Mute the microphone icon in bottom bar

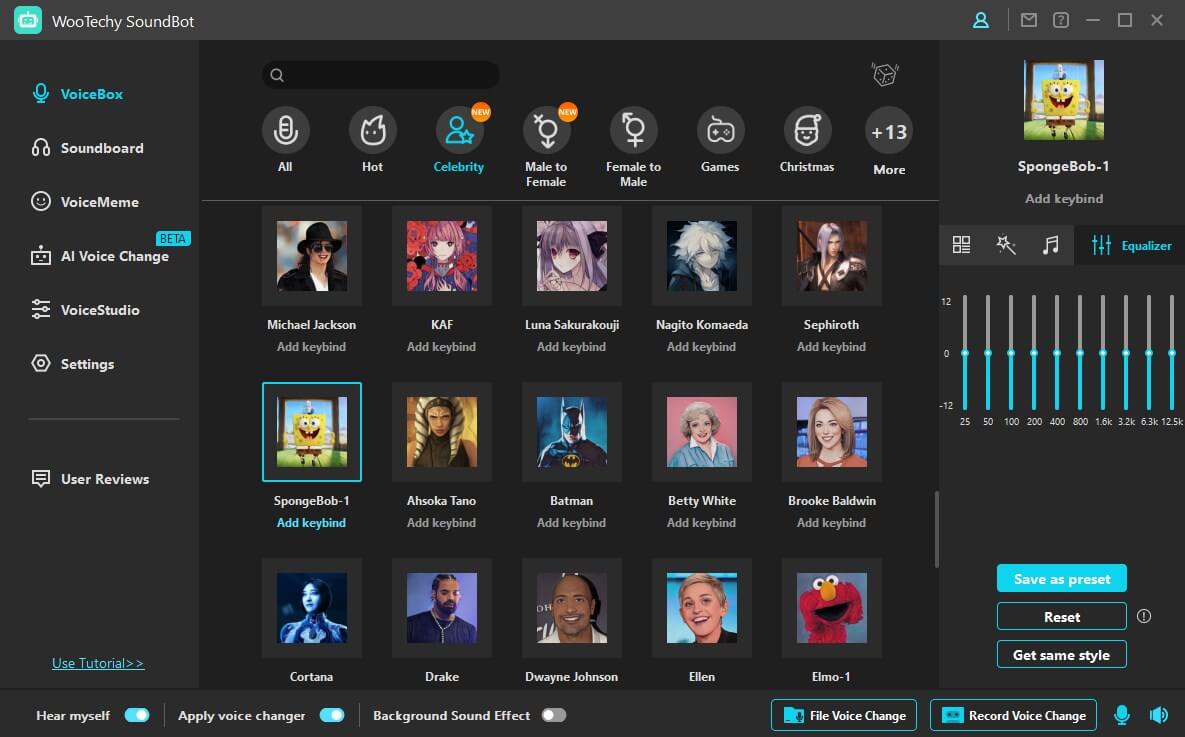(1122, 715)
